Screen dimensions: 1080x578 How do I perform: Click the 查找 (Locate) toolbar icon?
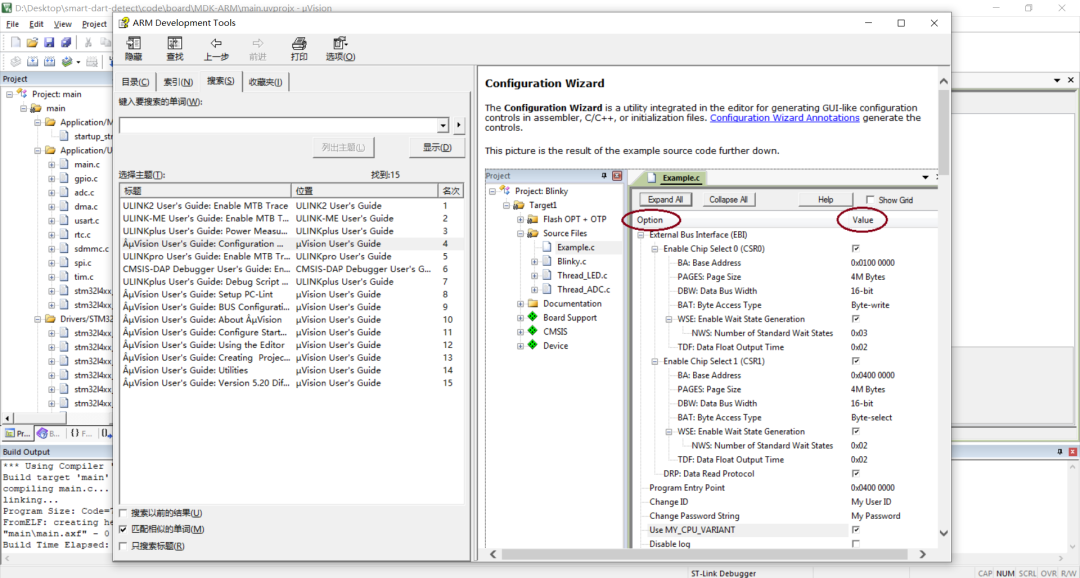click(x=175, y=49)
